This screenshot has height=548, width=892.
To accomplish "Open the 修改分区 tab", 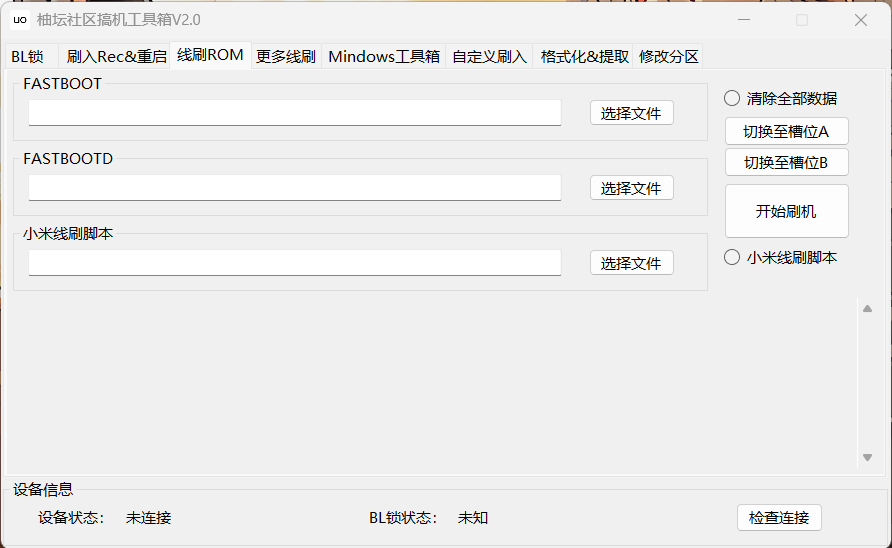I will [668, 56].
